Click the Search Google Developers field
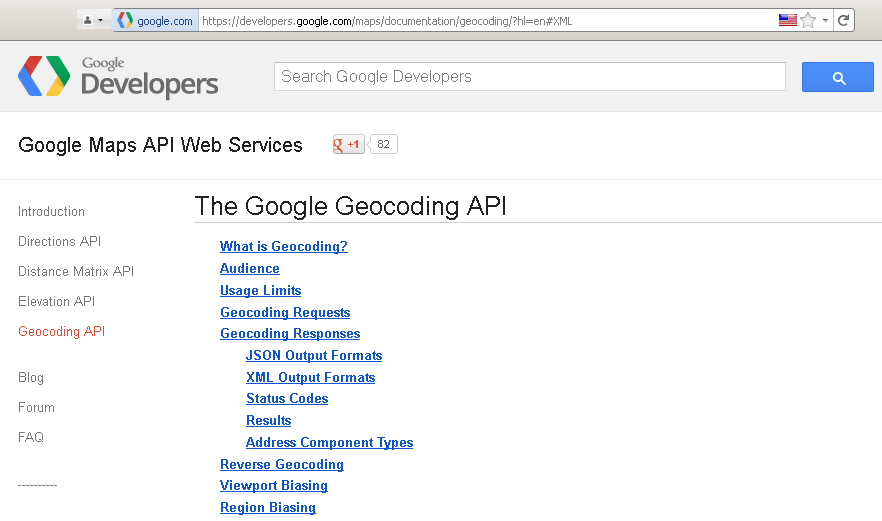This screenshot has height=521, width=882. [530, 77]
